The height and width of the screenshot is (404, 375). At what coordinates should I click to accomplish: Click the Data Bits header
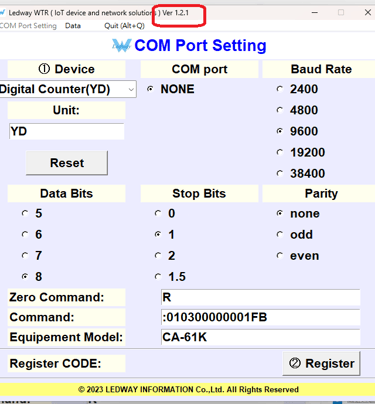[x=66, y=193]
